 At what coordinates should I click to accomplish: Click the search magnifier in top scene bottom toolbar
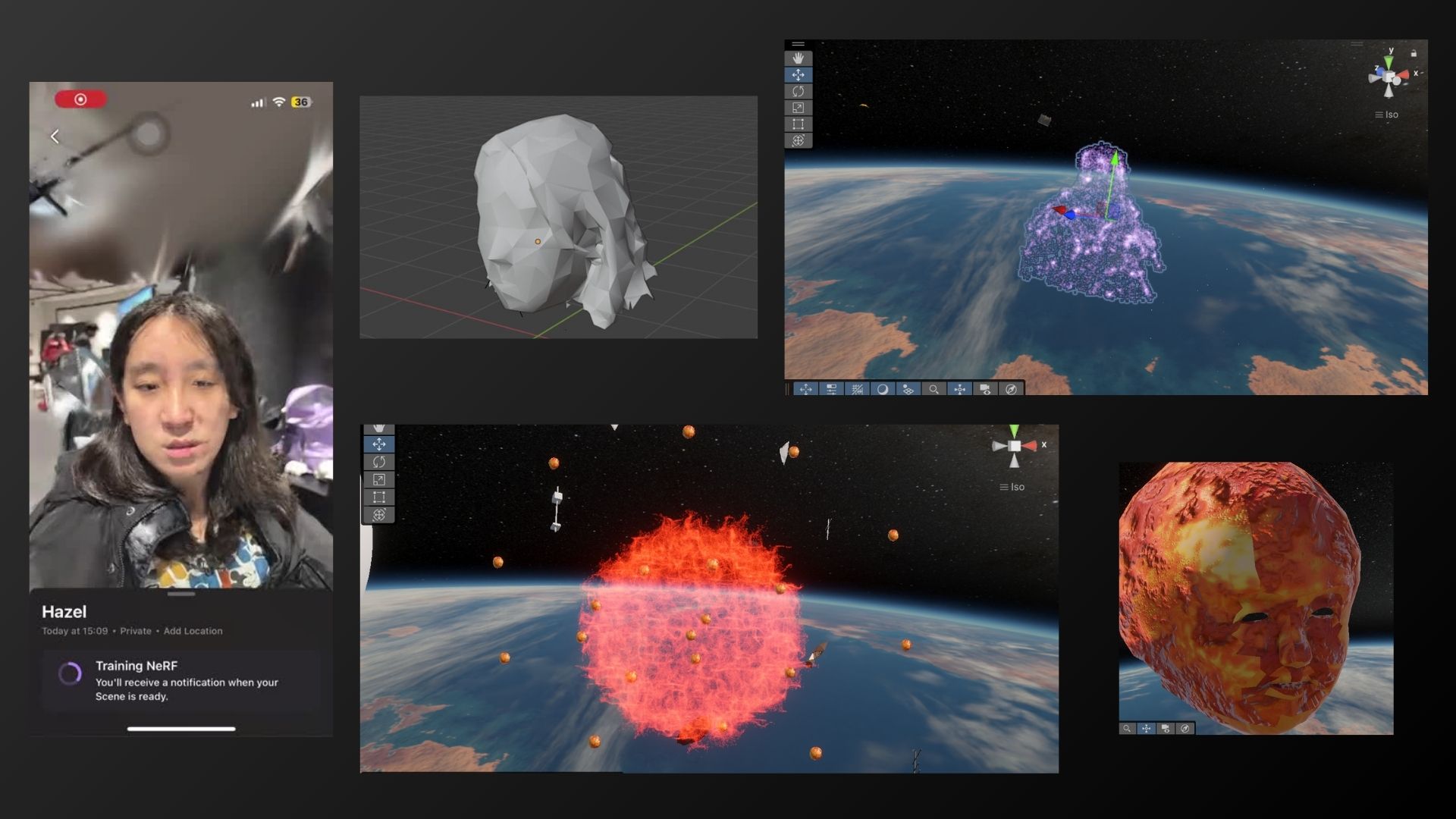click(x=934, y=389)
